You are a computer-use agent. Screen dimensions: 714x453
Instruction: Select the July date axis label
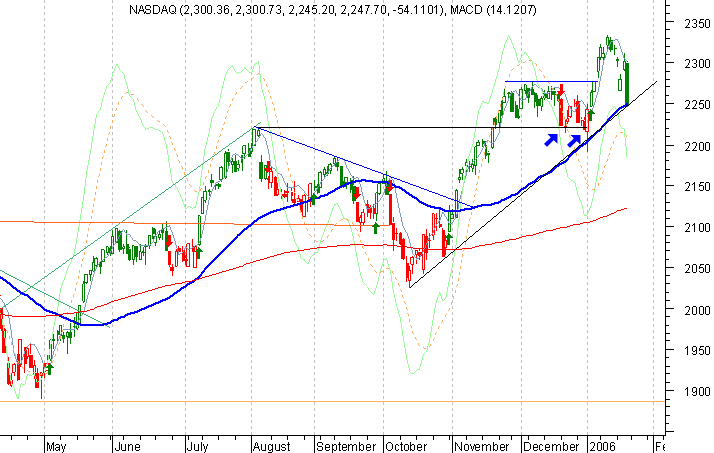coord(198,447)
